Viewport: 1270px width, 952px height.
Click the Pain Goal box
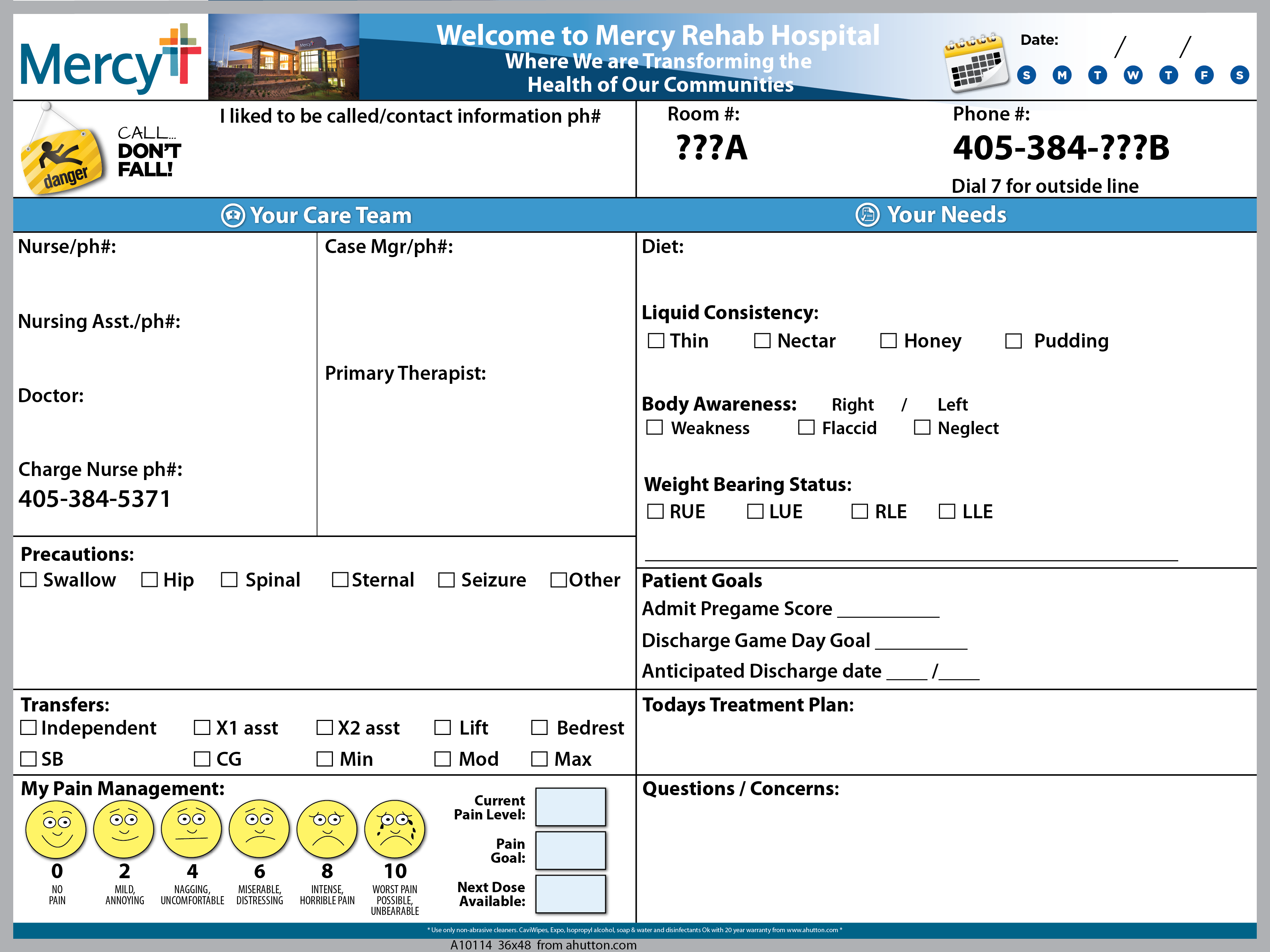(x=571, y=850)
